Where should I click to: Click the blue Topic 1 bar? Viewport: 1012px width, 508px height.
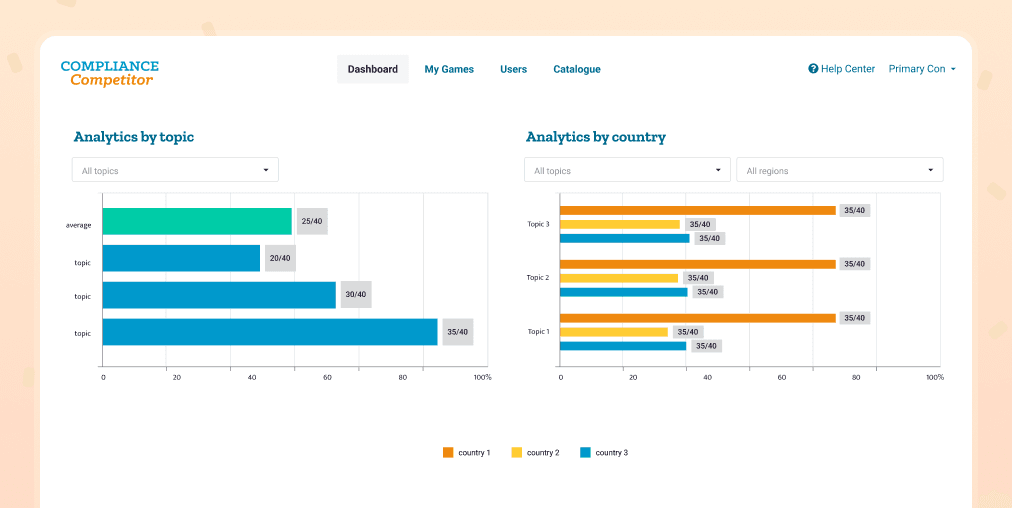[x=623, y=346]
